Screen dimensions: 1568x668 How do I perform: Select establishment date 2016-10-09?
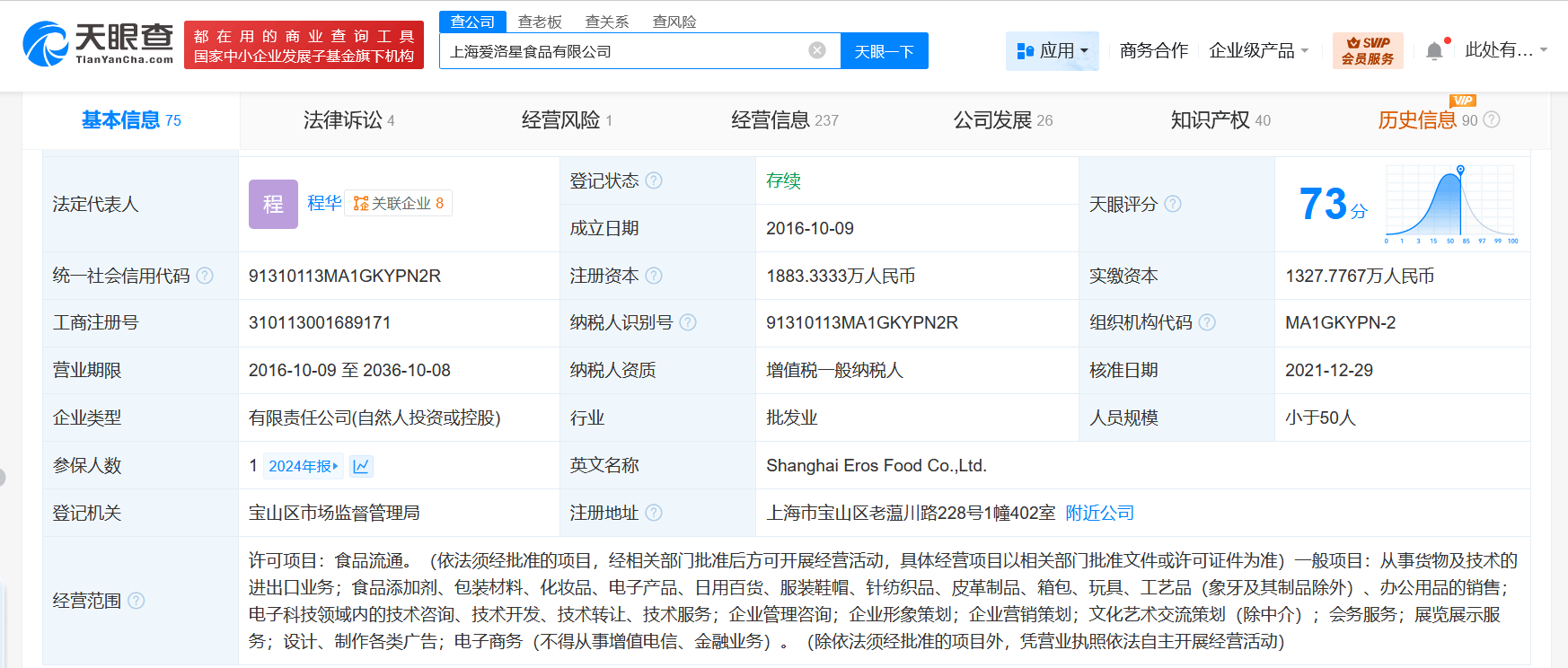coord(810,228)
